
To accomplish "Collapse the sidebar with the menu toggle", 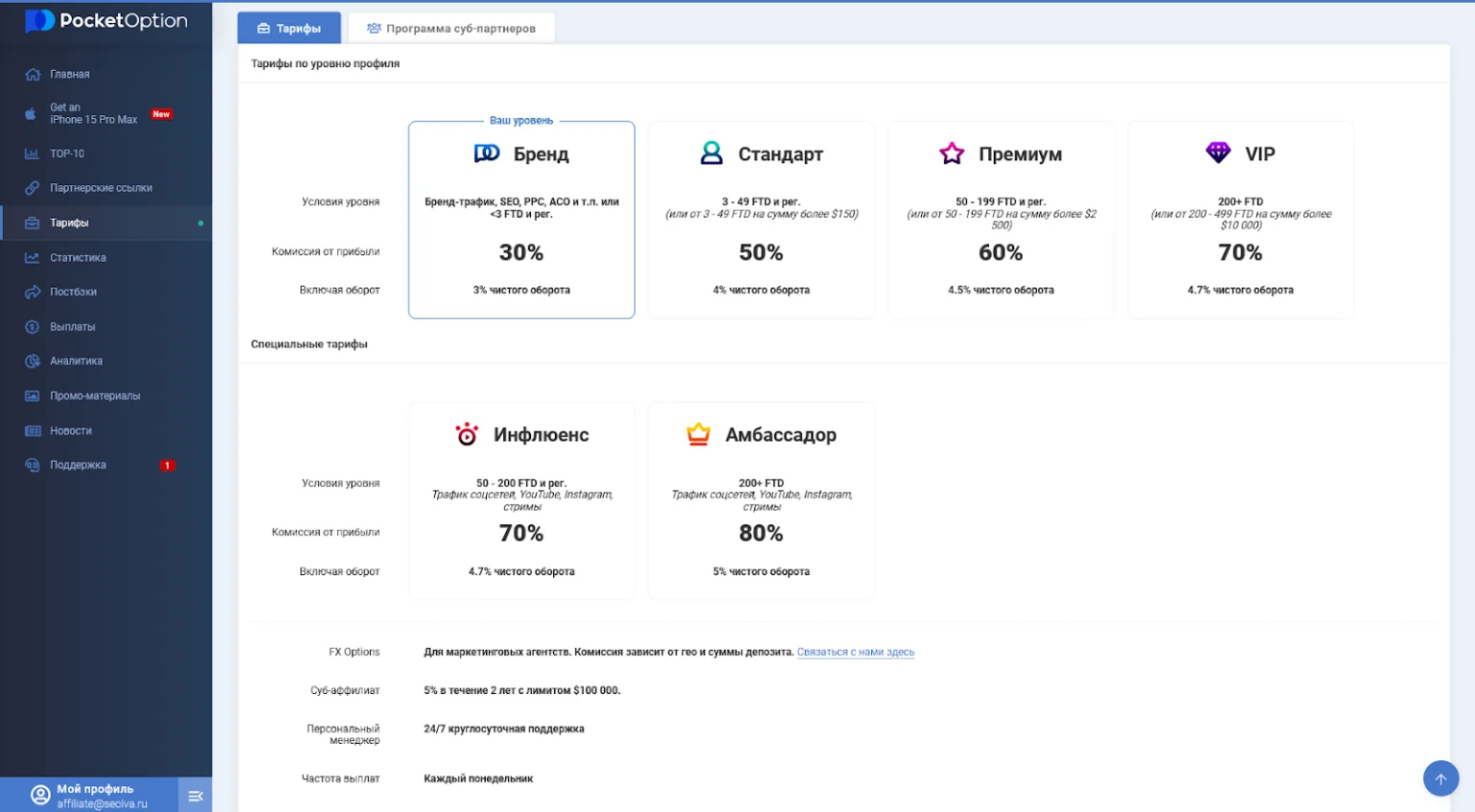I will coord(195,796).
